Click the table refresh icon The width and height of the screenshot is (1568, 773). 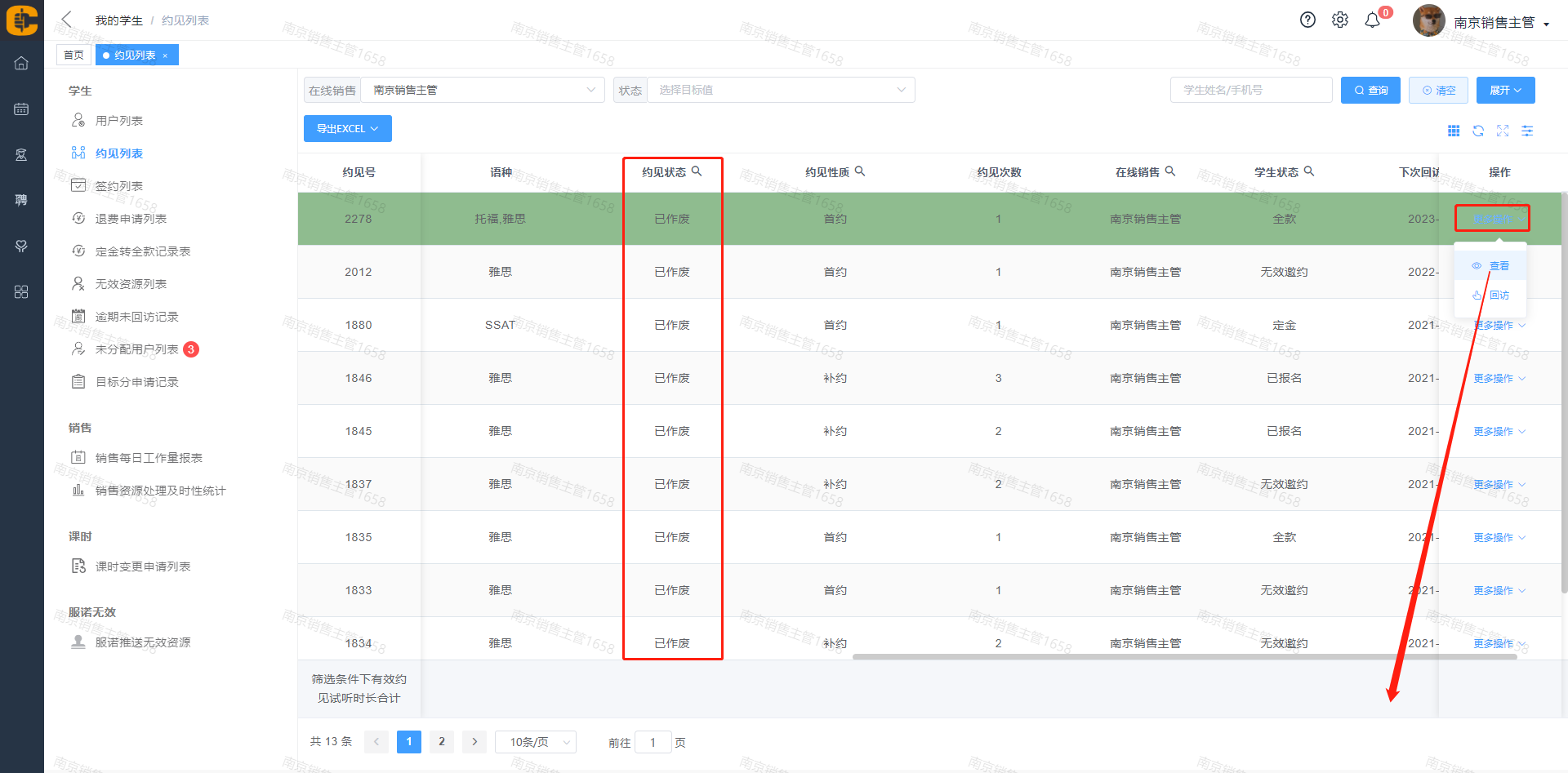1478,131
